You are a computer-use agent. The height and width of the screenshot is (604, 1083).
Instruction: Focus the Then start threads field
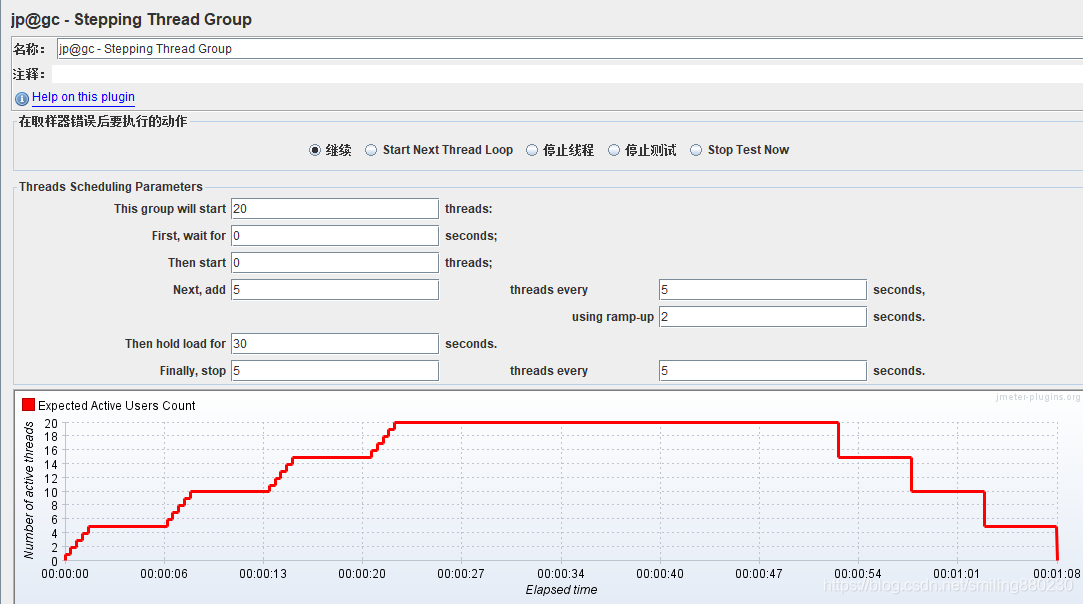335,263
